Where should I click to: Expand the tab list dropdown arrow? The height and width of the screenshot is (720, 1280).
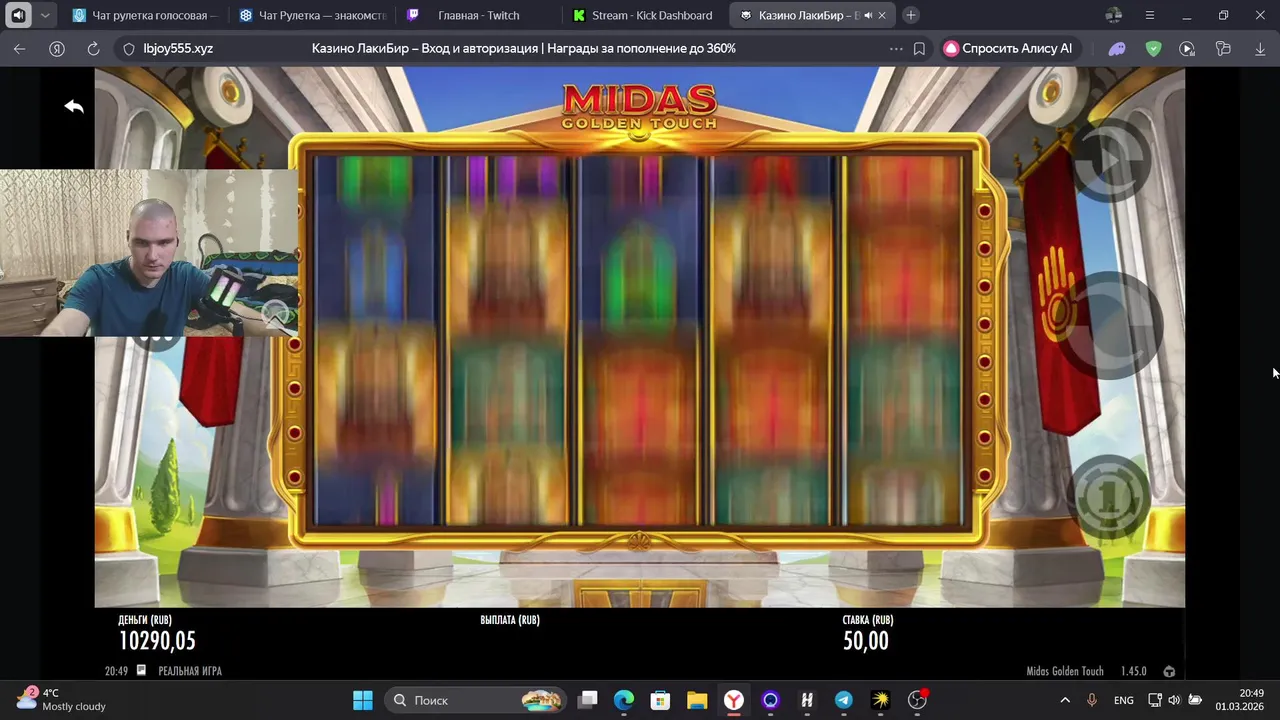click(x=45, y=15)
